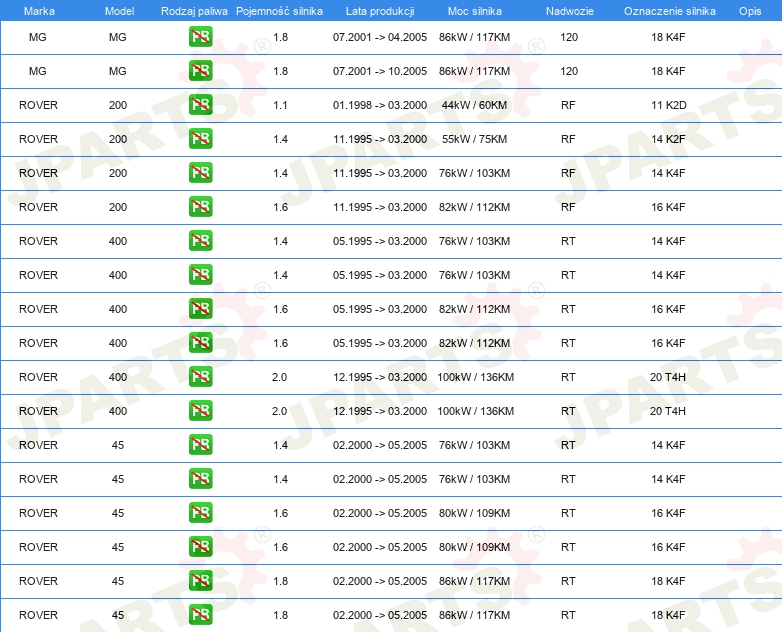This screenshot has width=782, height=632.
Task: Select capacity 1.4 in the 55kW / 75KM row
Action: [x=280, y=139]
